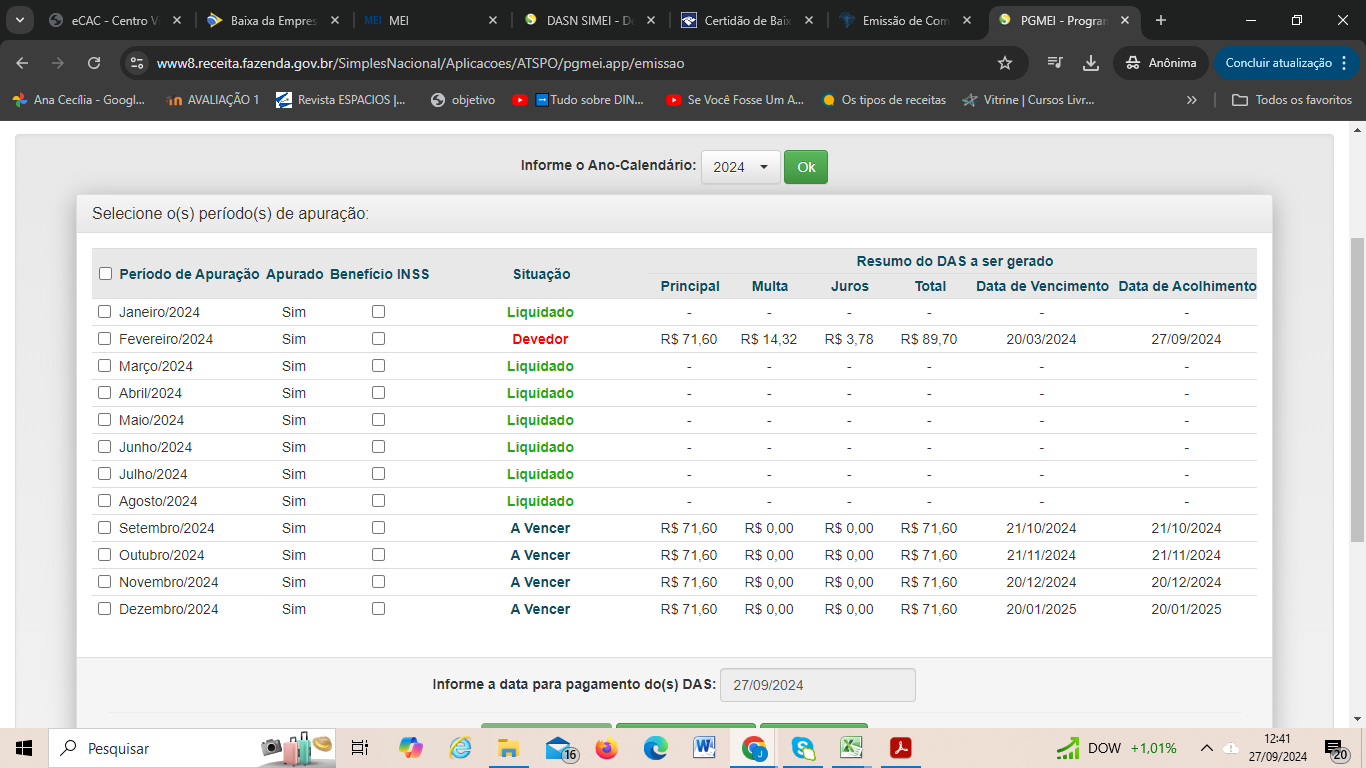Open Skype from the taskbar
This screenshot has width=1366, height=768.
803,748
